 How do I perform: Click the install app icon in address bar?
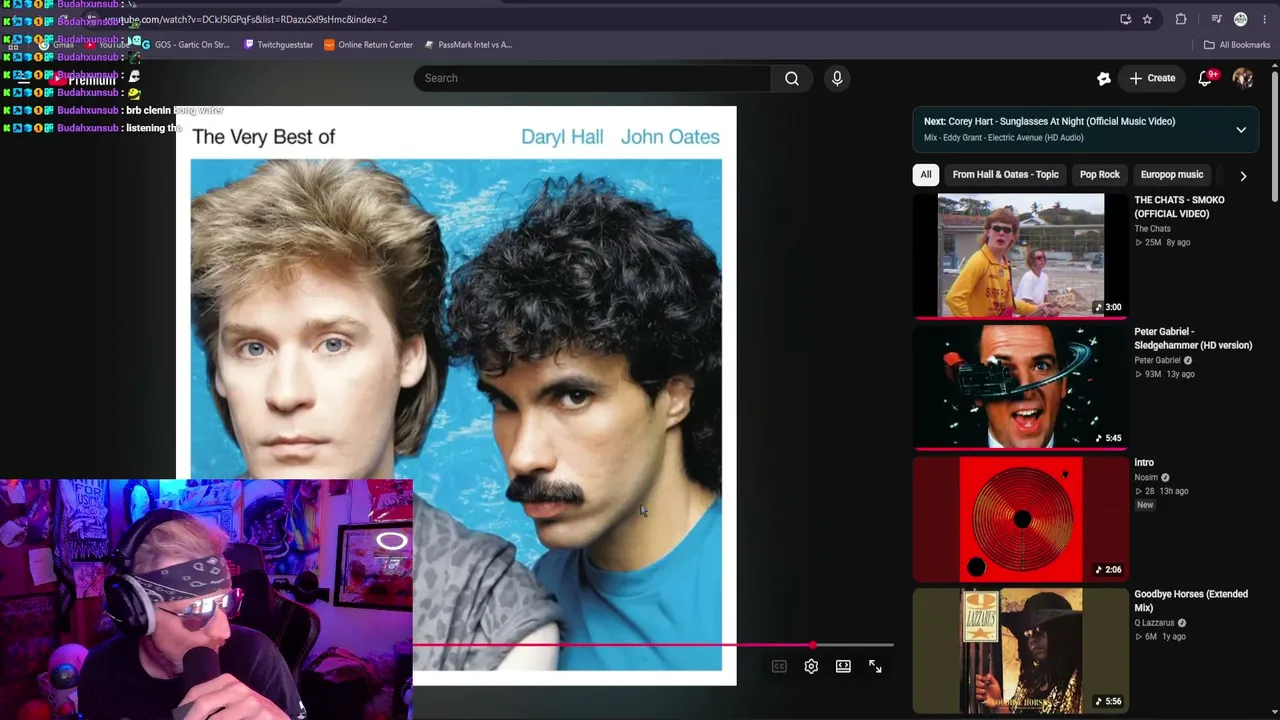pos(1126,19)
